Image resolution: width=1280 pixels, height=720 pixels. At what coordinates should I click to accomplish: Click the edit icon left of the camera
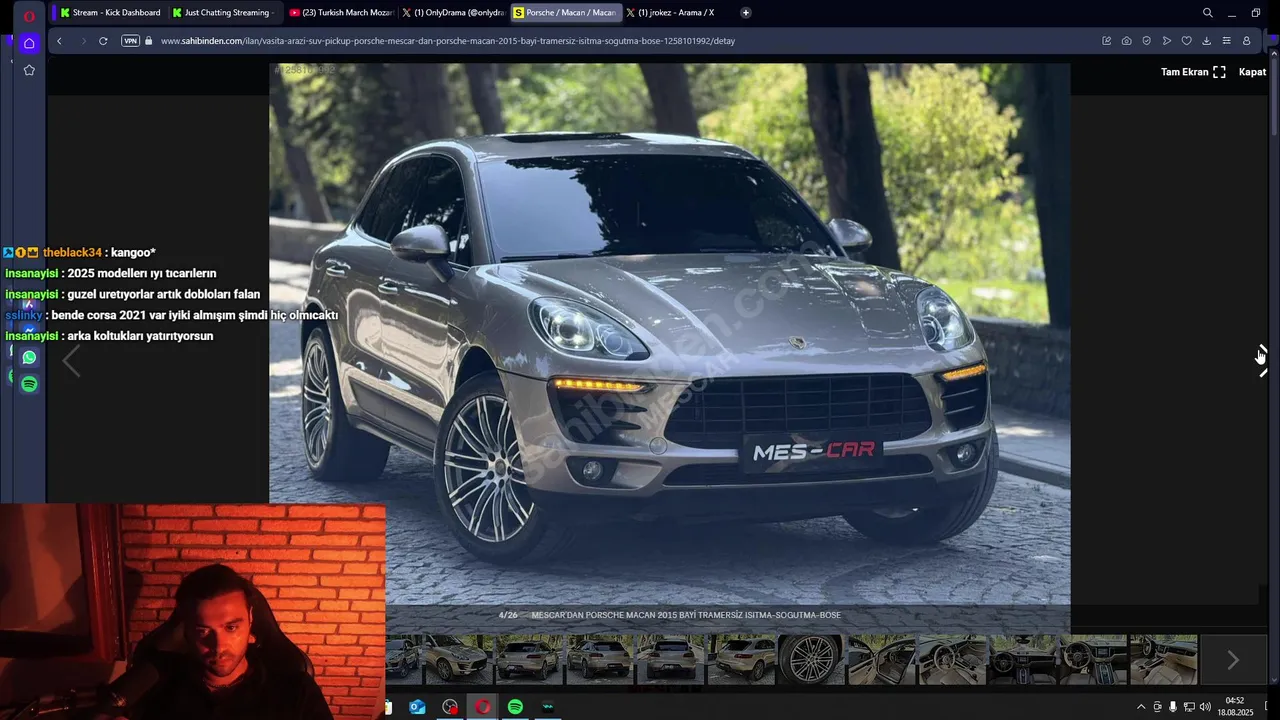click(1107, 41)
